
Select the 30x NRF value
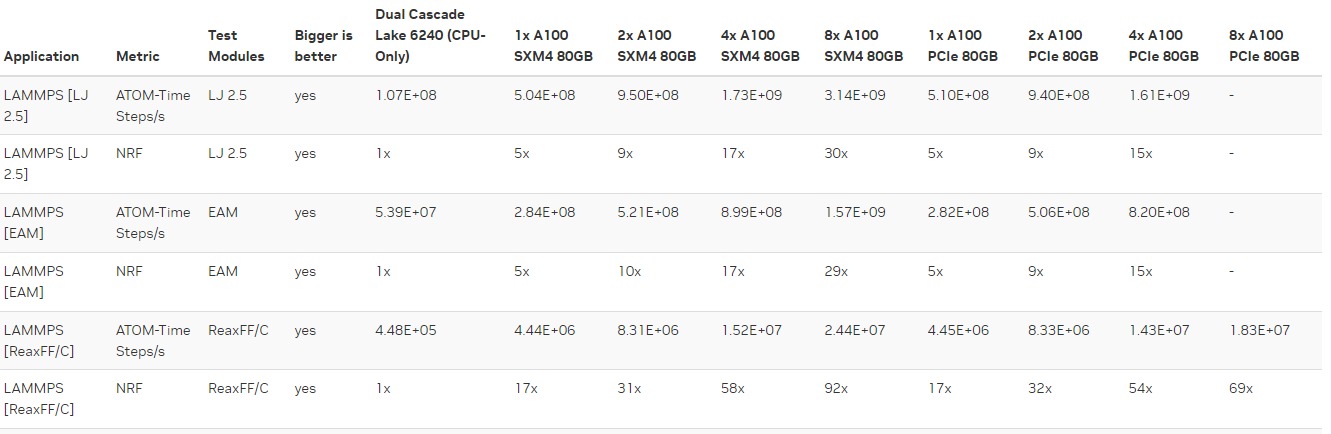pyautogui.click(x=836, y=154)
